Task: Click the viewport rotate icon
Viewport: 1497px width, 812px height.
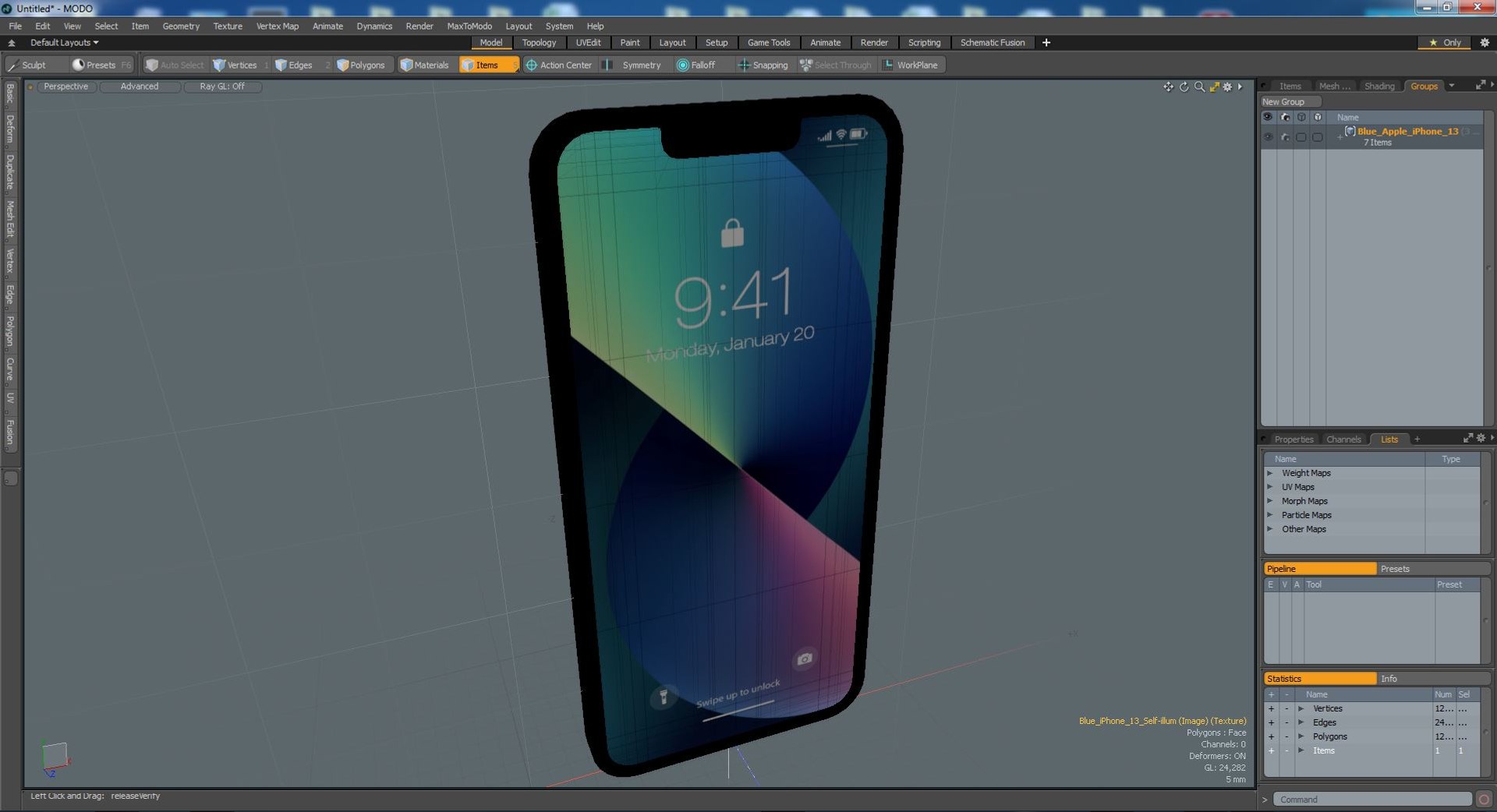Action: coord(1184,86)
